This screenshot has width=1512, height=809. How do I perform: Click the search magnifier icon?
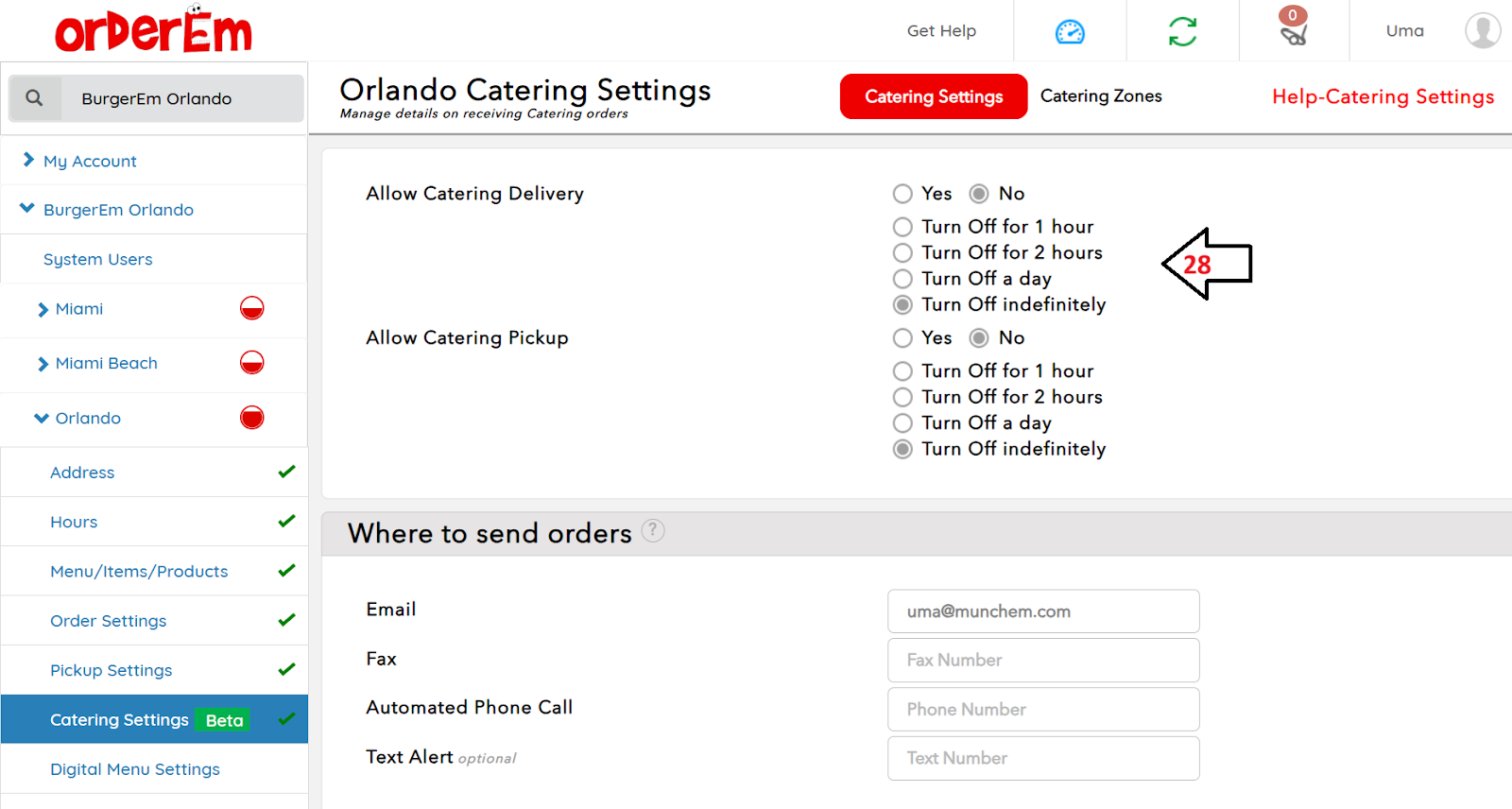[x=35, y=98]
